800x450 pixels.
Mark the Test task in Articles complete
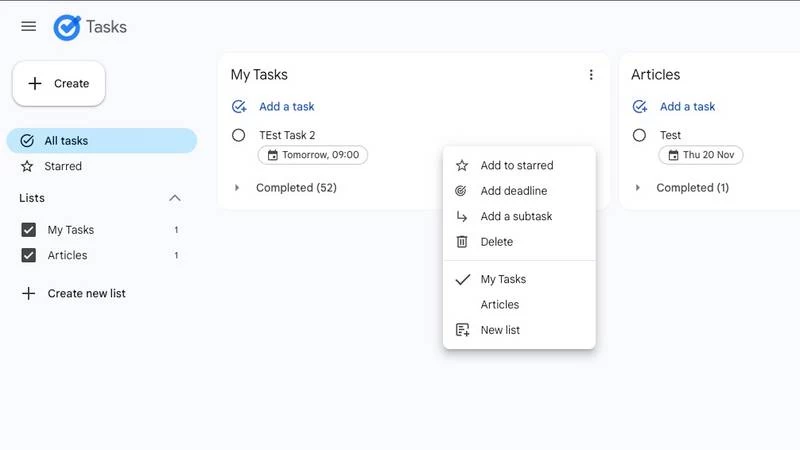(x=639, y=135)
